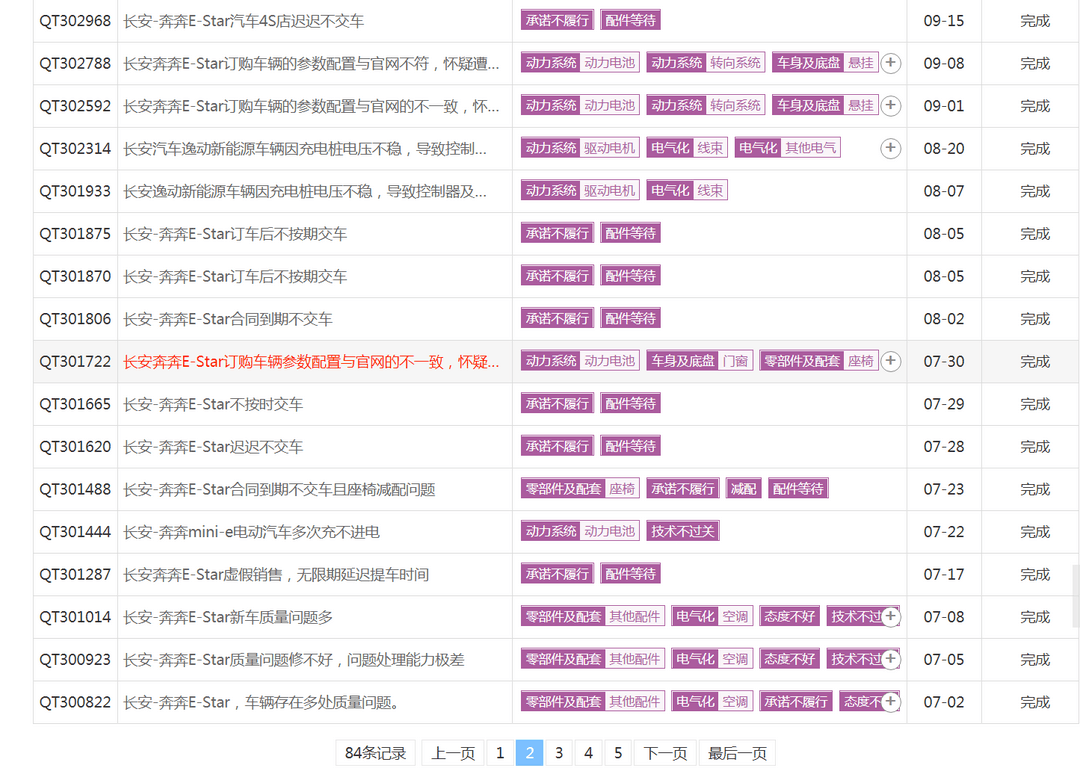This screenshot has width=1080, height=774.
Task: Click the 上一页 previous page button
Action: coord(453,753)
